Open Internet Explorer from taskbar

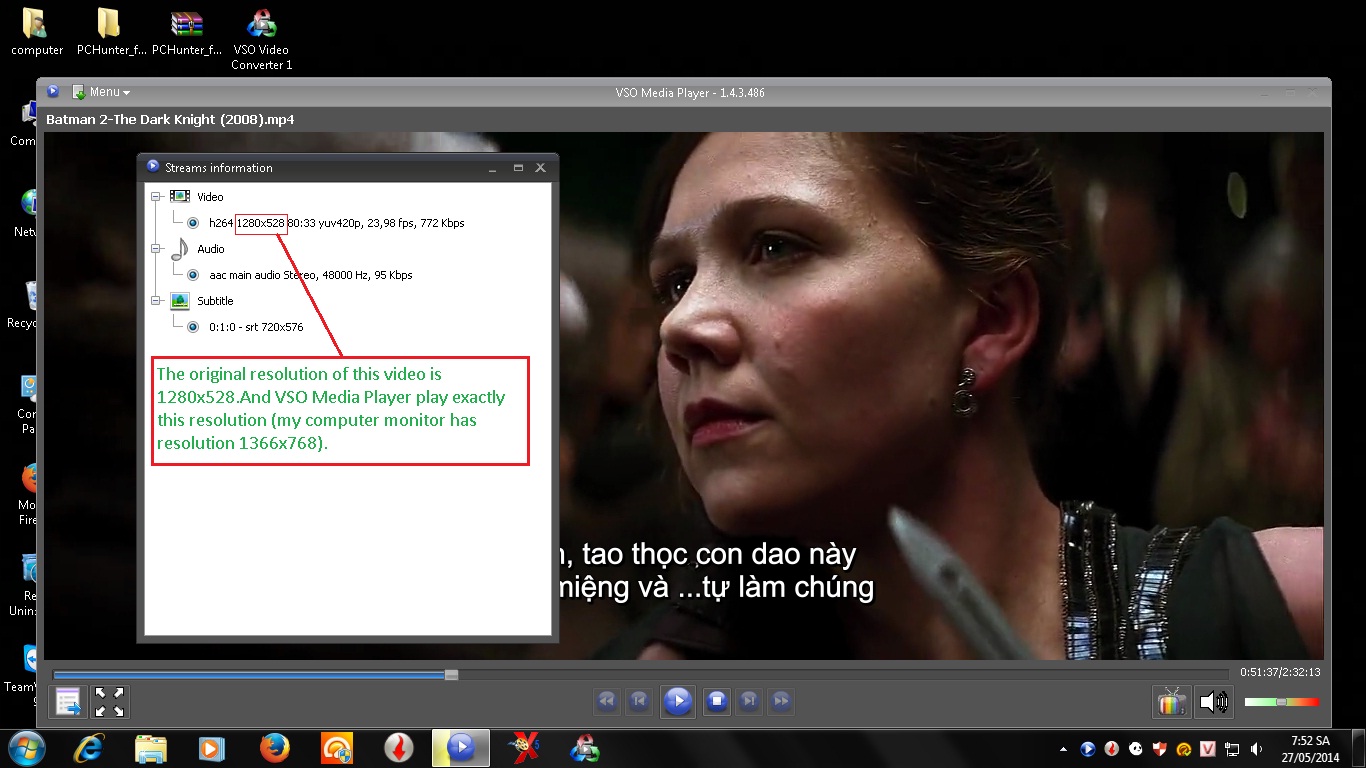click(x=90, y=748)
